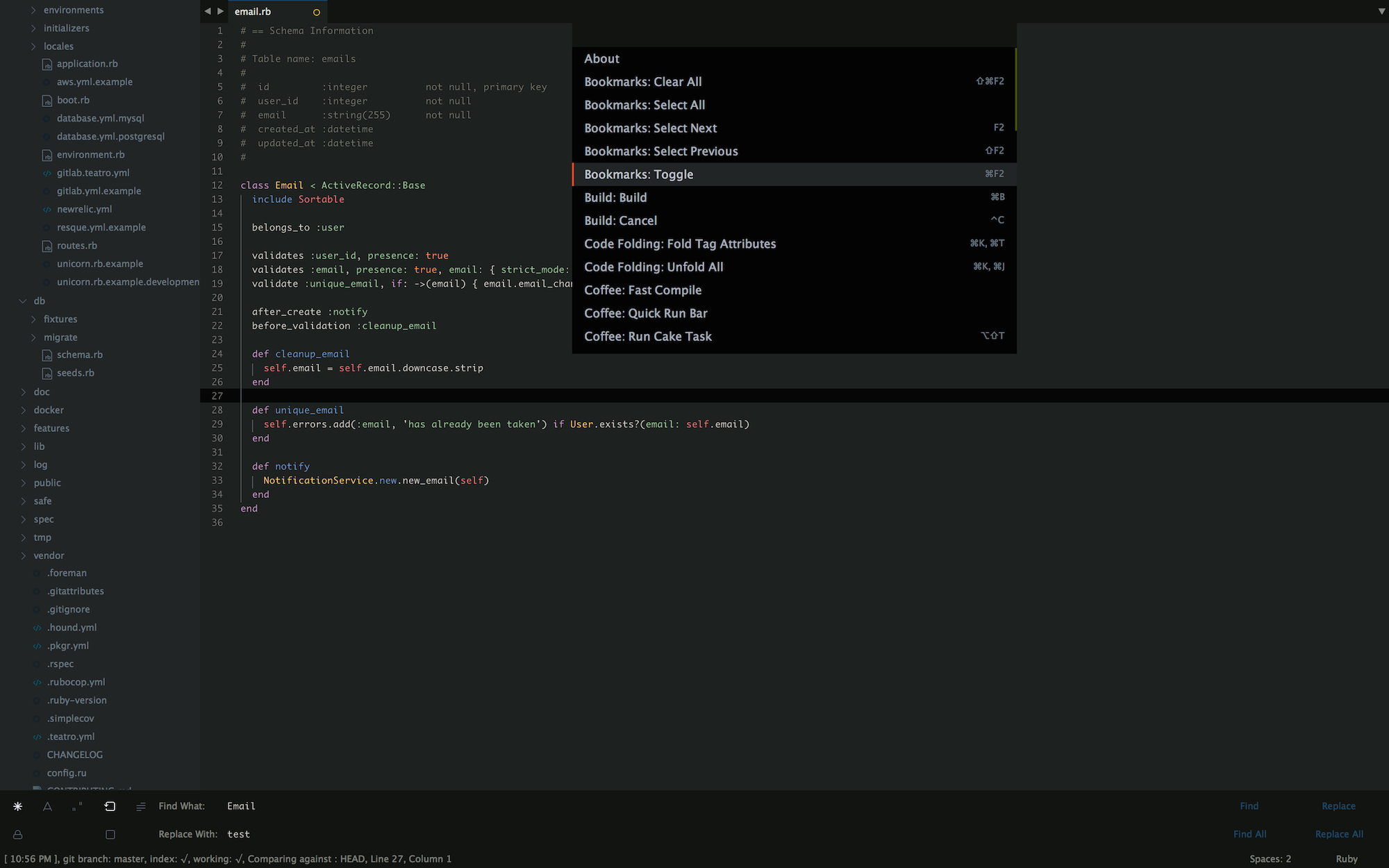Viewport: 1389px width, 868px height.
Task: Toggle case sensitive search option
Action: tap(47, 806)
